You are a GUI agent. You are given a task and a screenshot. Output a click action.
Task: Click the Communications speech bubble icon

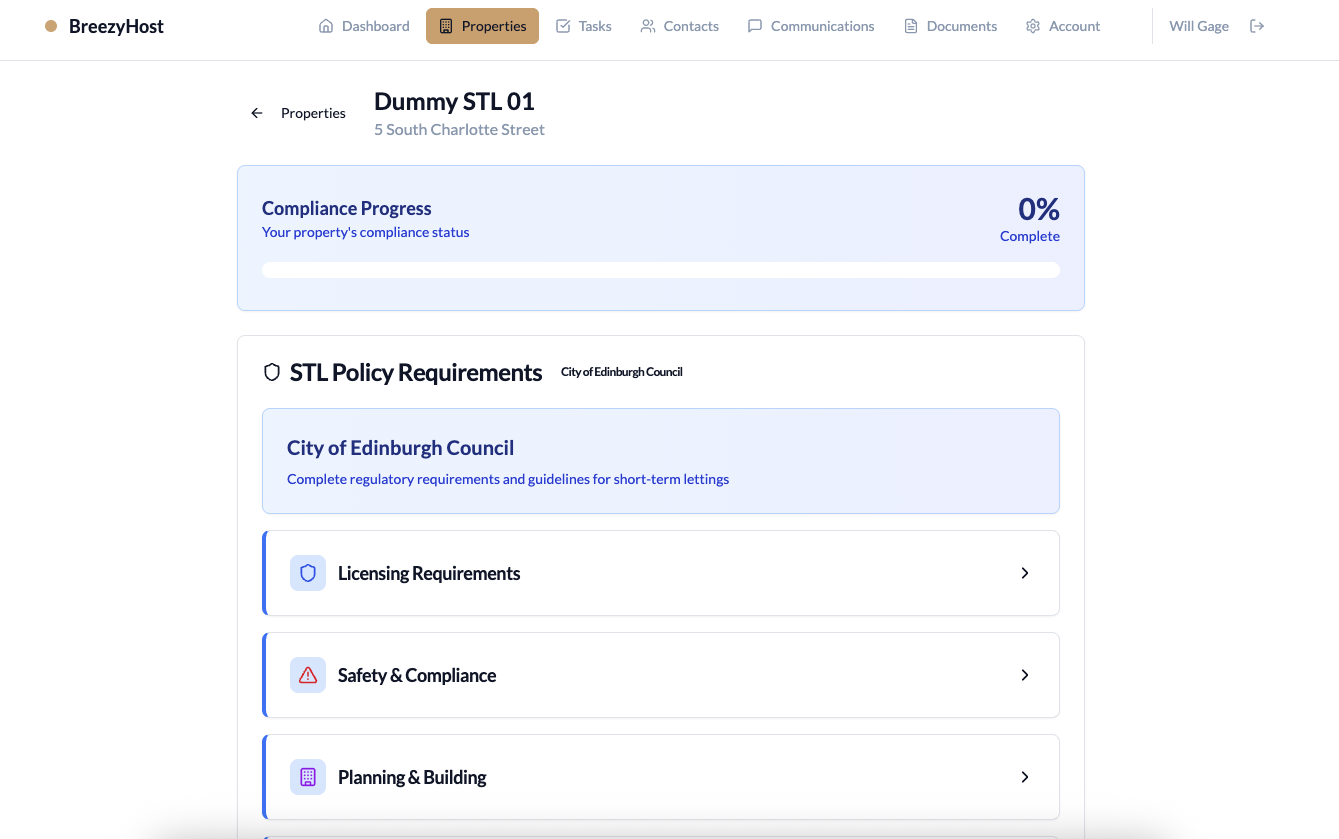[x=755, y=26]
